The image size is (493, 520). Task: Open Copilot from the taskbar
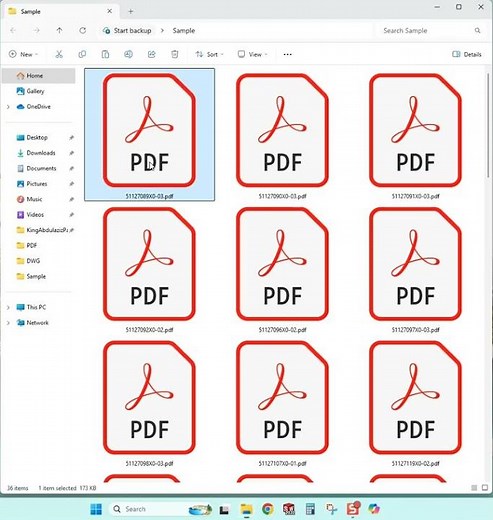point(374,509)
